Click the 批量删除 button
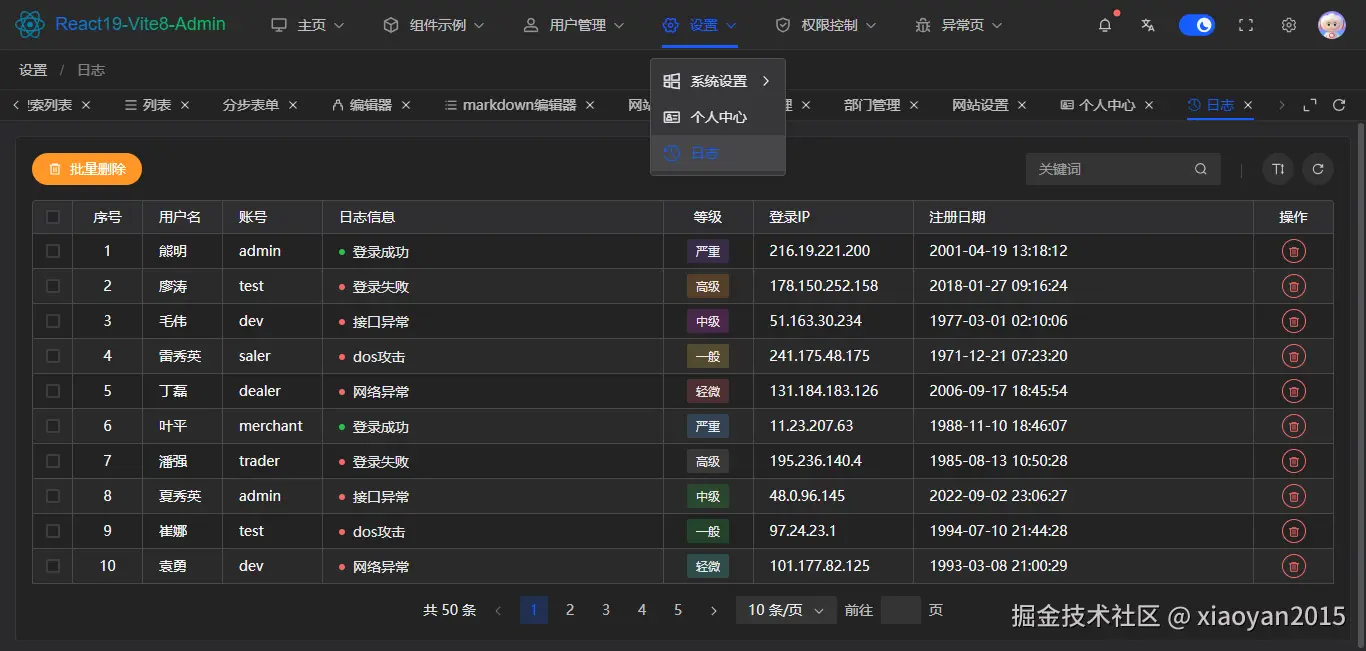 (87, 169)
